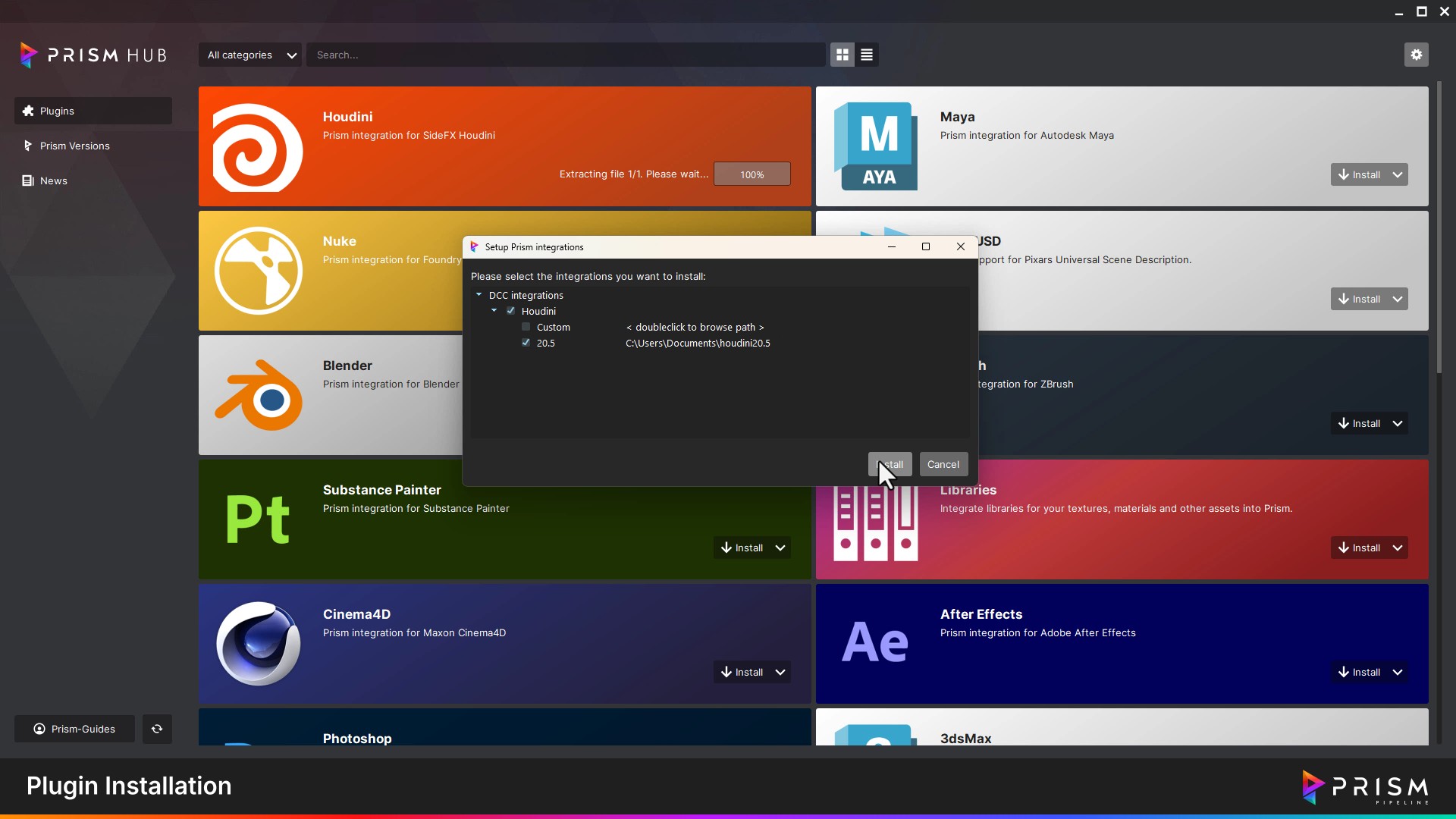
Task: Click the Maya plugin logo
Action: click(876, 146)
